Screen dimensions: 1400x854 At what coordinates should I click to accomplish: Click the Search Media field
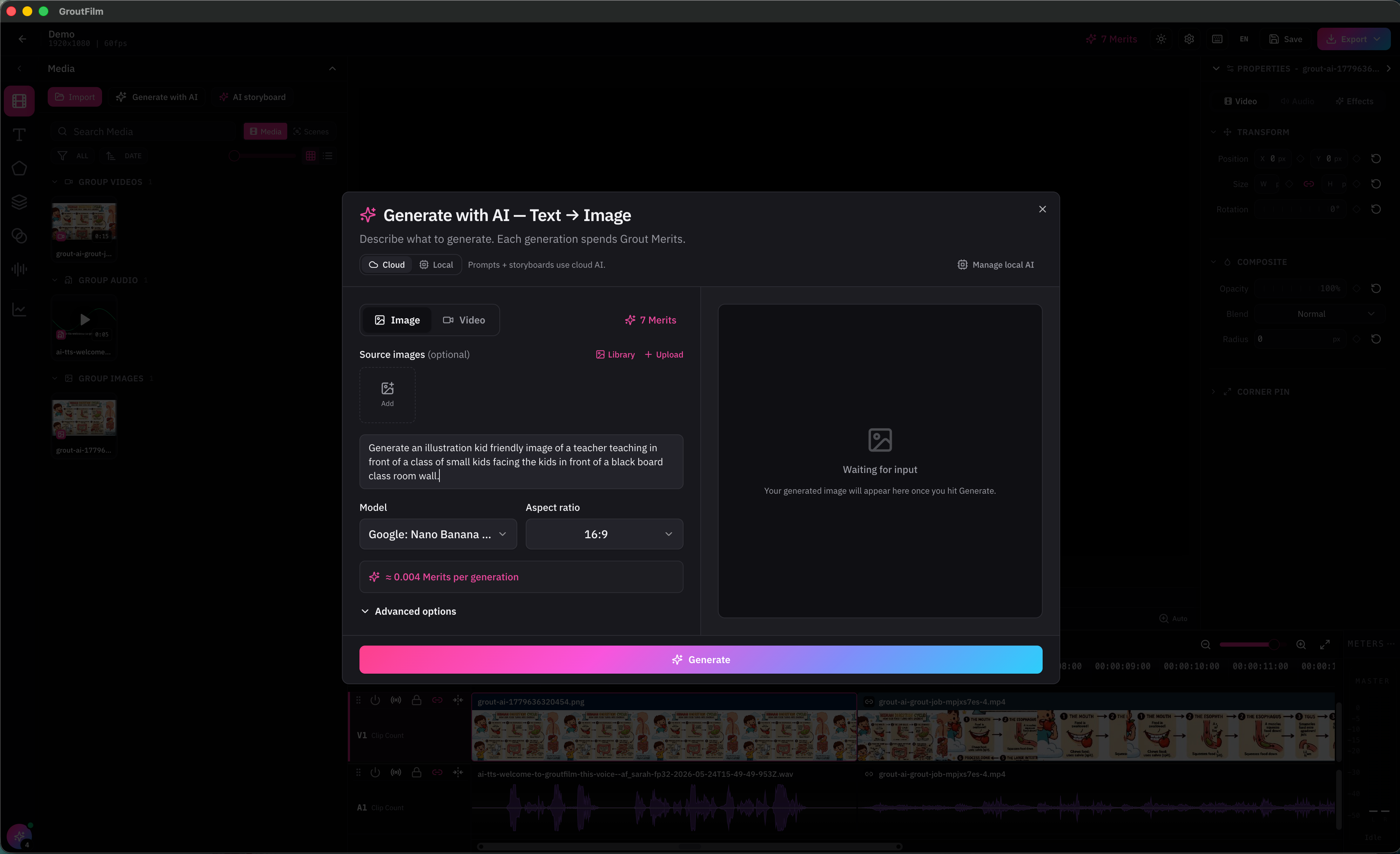[145, 131]
